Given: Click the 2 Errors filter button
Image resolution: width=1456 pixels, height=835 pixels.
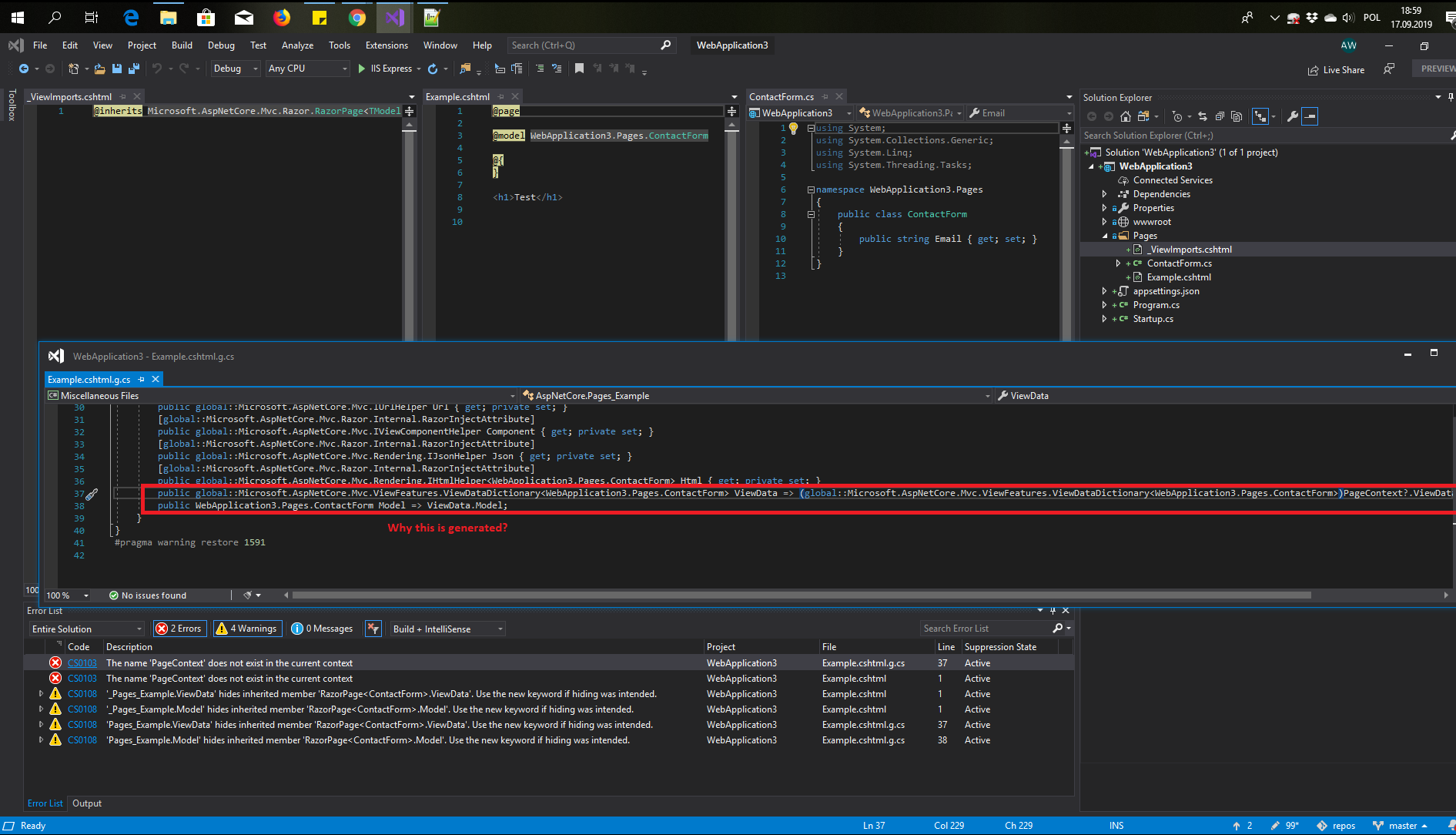Looking at the screenshot, I should 179,629.
